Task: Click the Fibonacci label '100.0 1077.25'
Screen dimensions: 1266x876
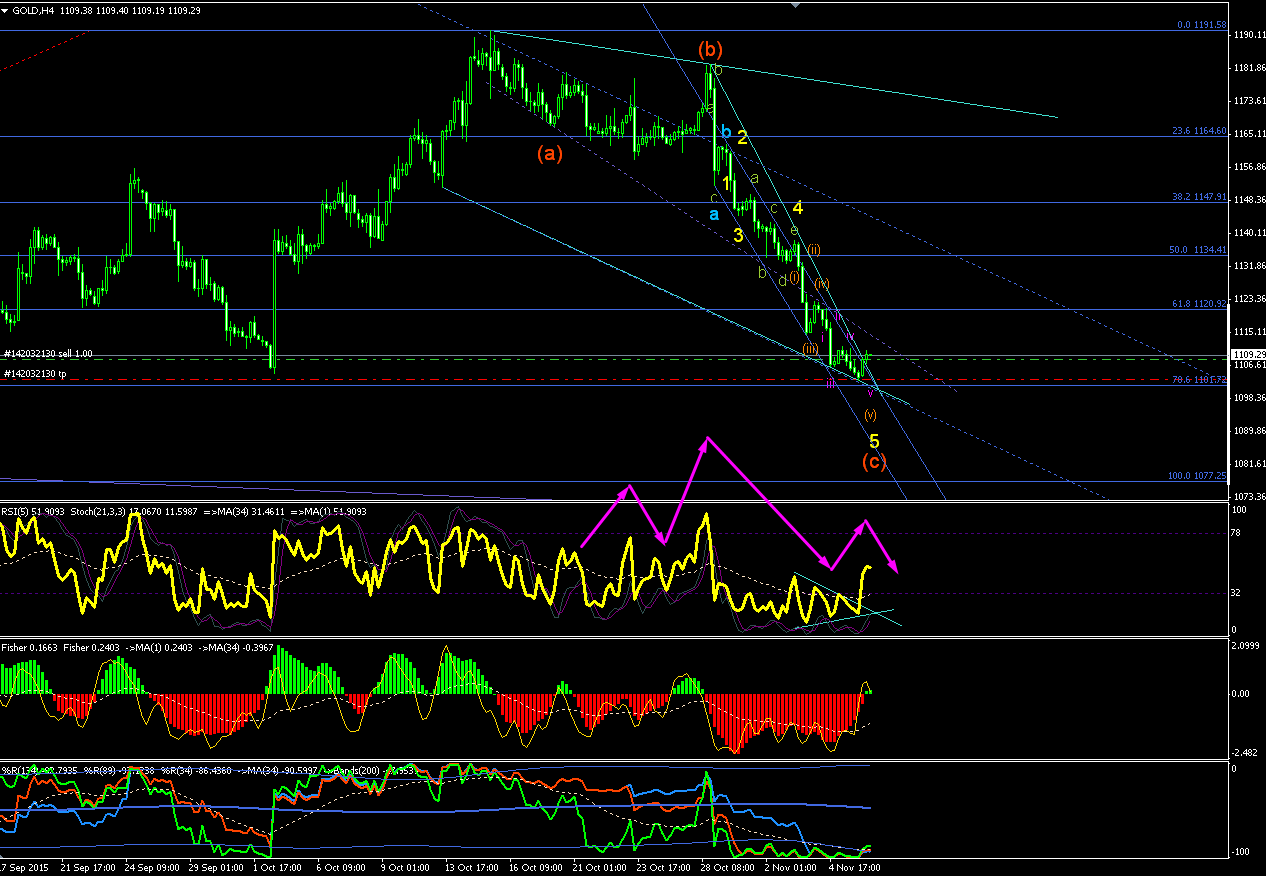Action: click(x=1197, y=476)
